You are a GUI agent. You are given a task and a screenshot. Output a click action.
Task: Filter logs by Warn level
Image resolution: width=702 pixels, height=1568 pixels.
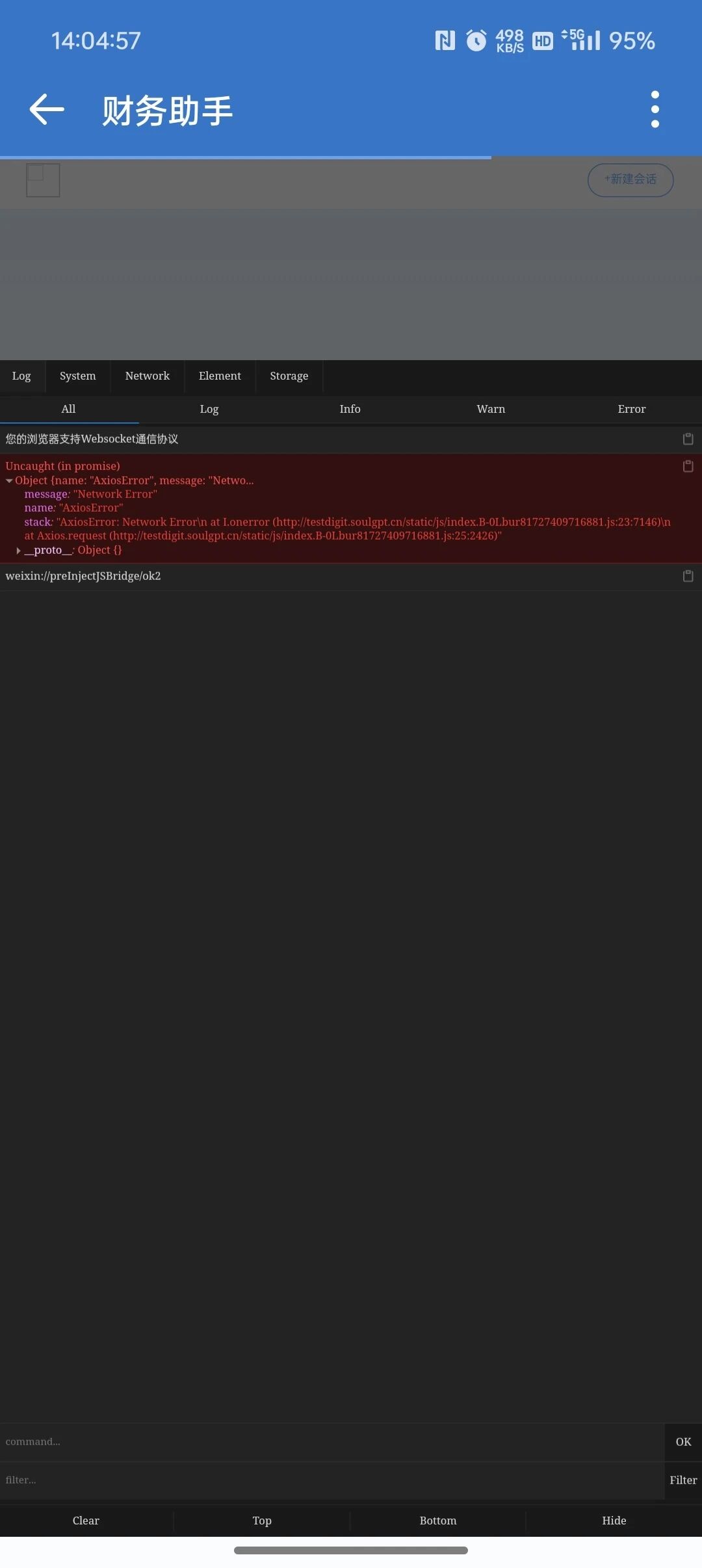(x=491, y=410)
